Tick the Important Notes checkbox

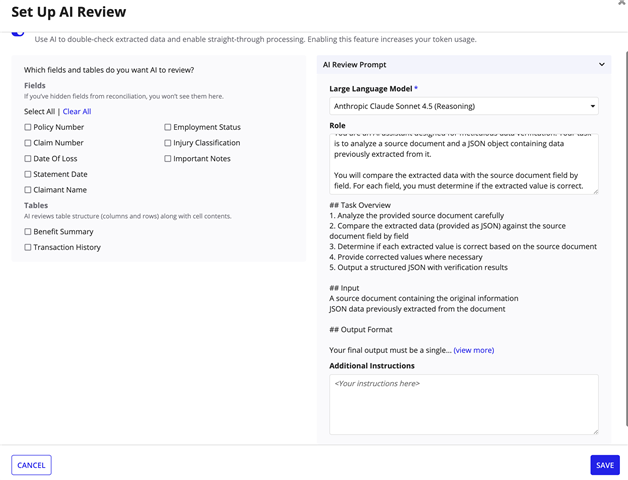(168, 158)
